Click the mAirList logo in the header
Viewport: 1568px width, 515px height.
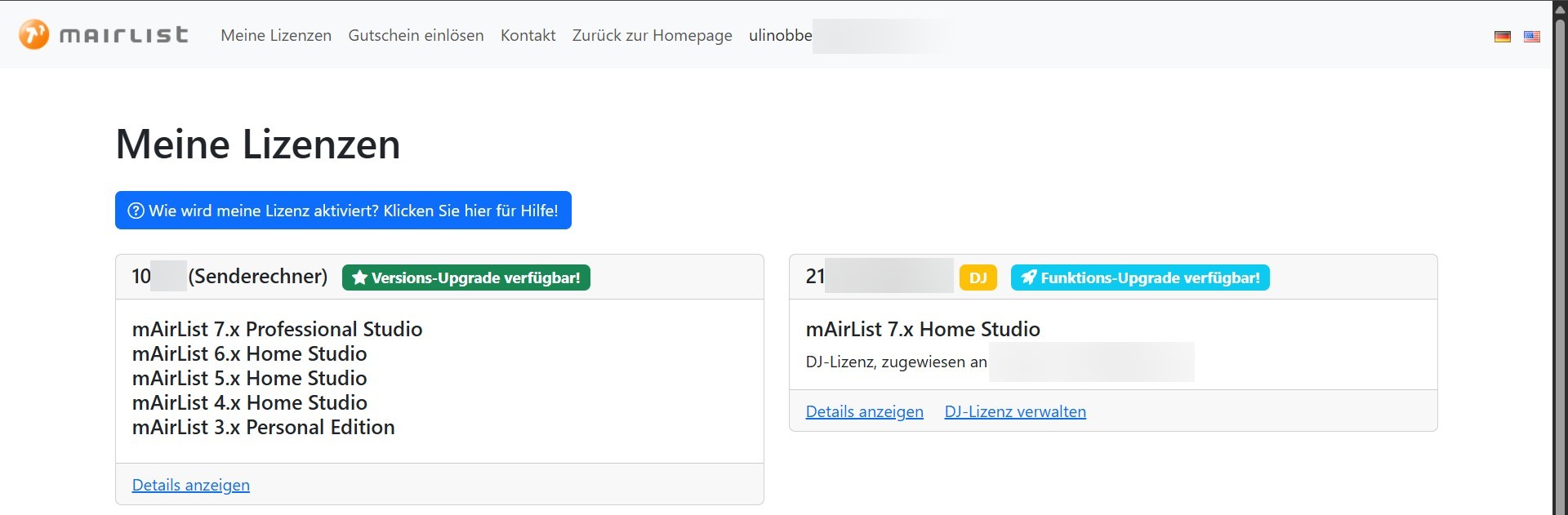(x=104, y=35)
